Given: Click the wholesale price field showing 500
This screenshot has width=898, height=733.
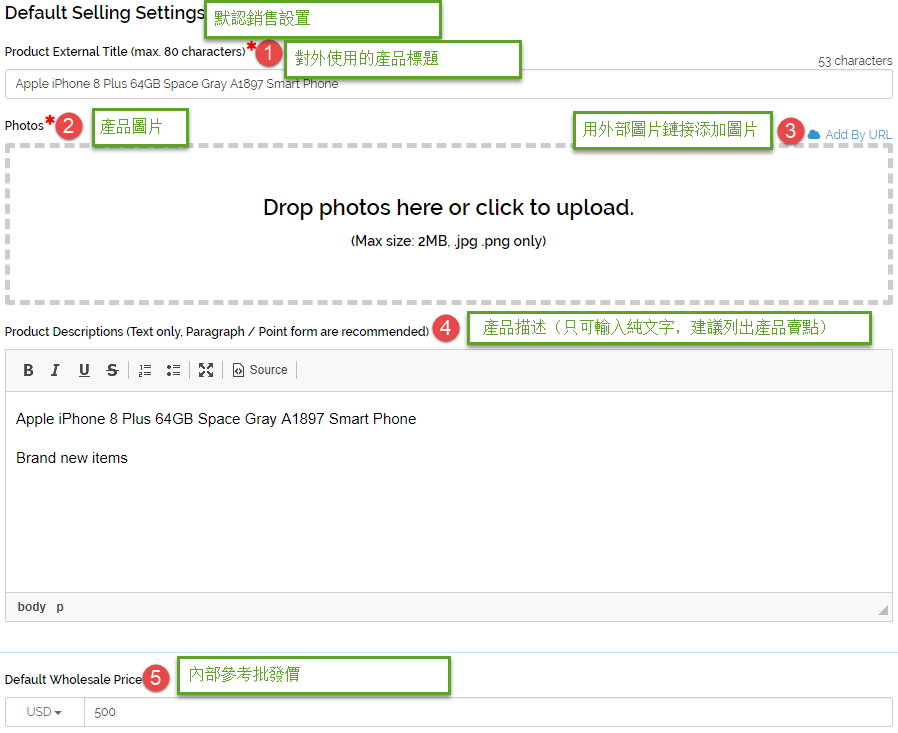Looking at the screenshot, I should coord(488,712).
